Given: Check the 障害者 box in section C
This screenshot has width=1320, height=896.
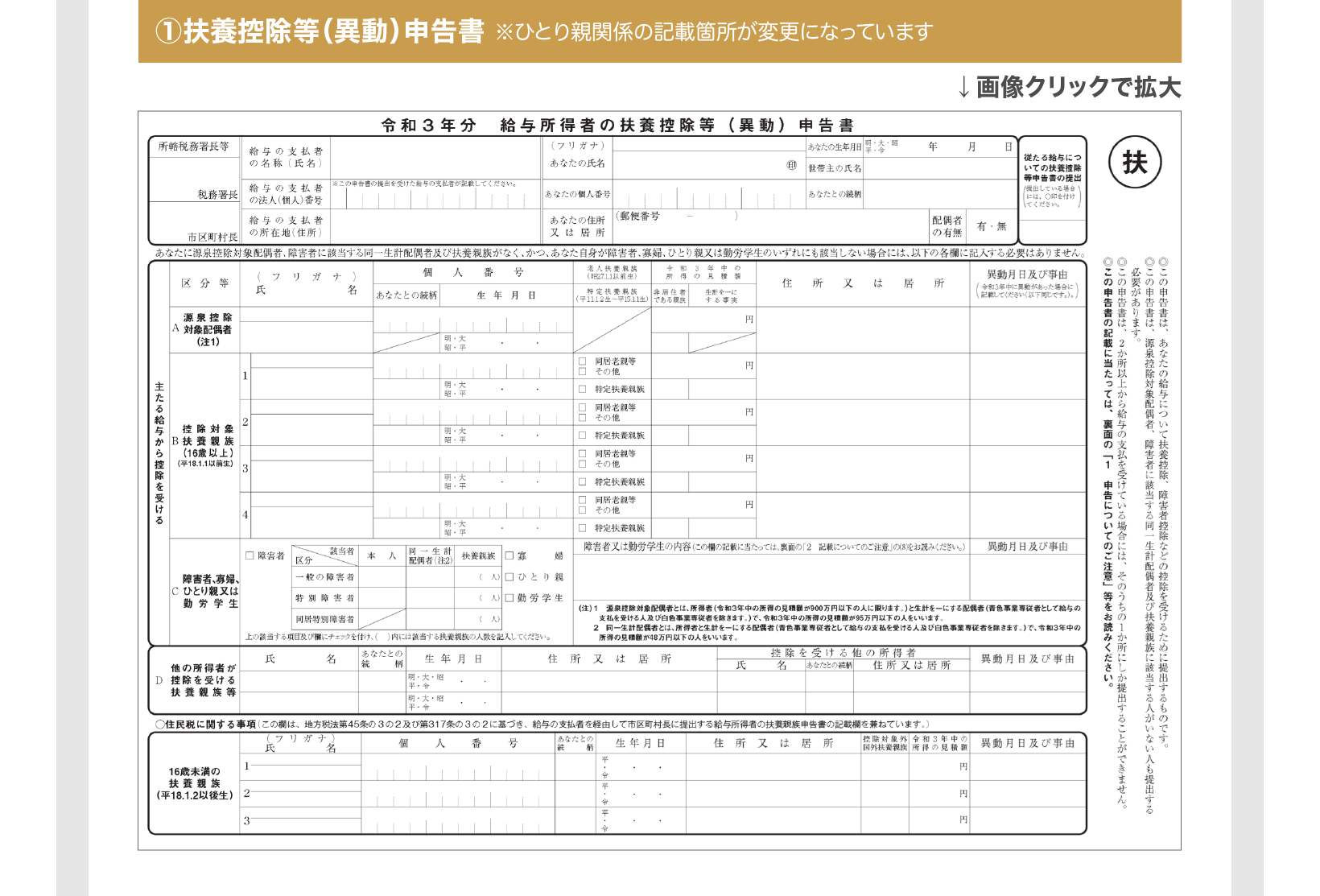Looking at the screenshot, I should pyautogui.click(x=250, y=555).
